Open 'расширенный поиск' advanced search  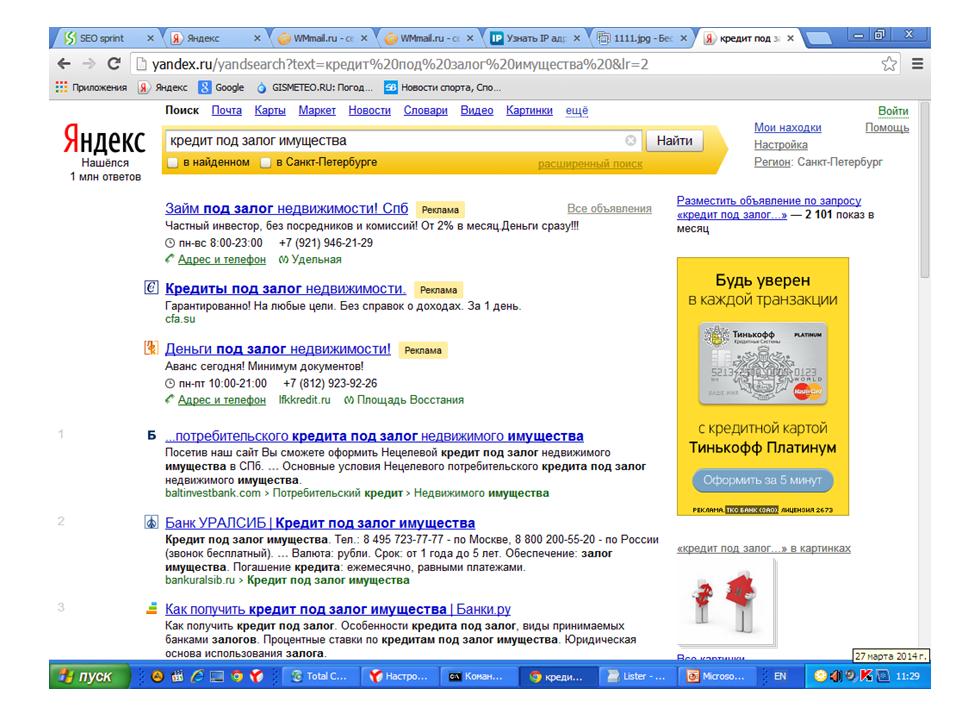tap(590, 164)
